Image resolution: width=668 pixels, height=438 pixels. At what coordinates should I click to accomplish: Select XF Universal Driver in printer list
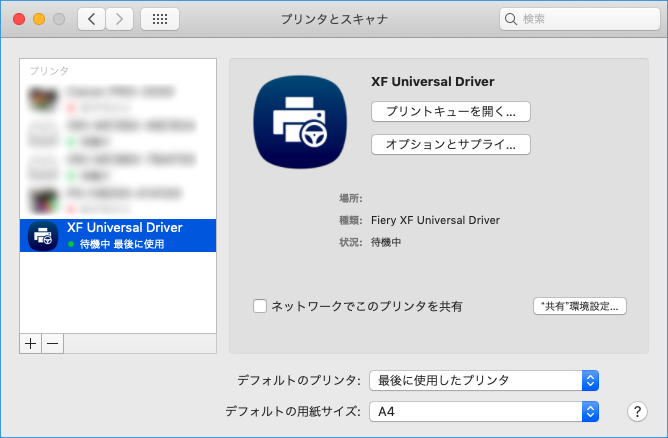pyautogui.click(x=118, y=236)
